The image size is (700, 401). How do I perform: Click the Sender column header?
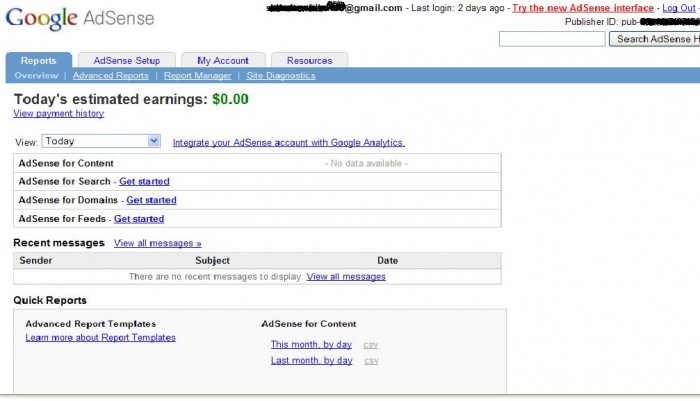(x=36, y=260)
